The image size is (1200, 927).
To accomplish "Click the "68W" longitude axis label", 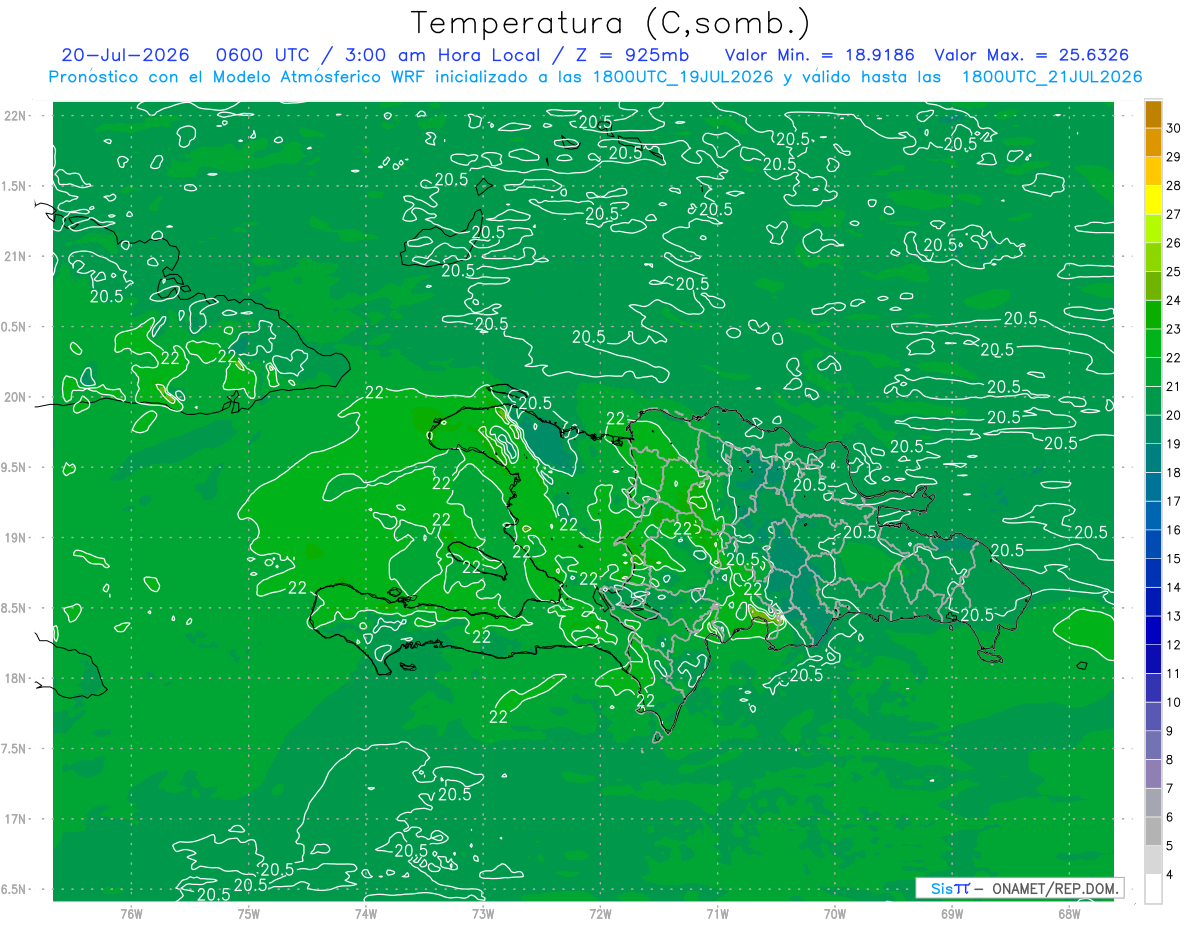I will pyautogui.click(x=1069, y=913).
